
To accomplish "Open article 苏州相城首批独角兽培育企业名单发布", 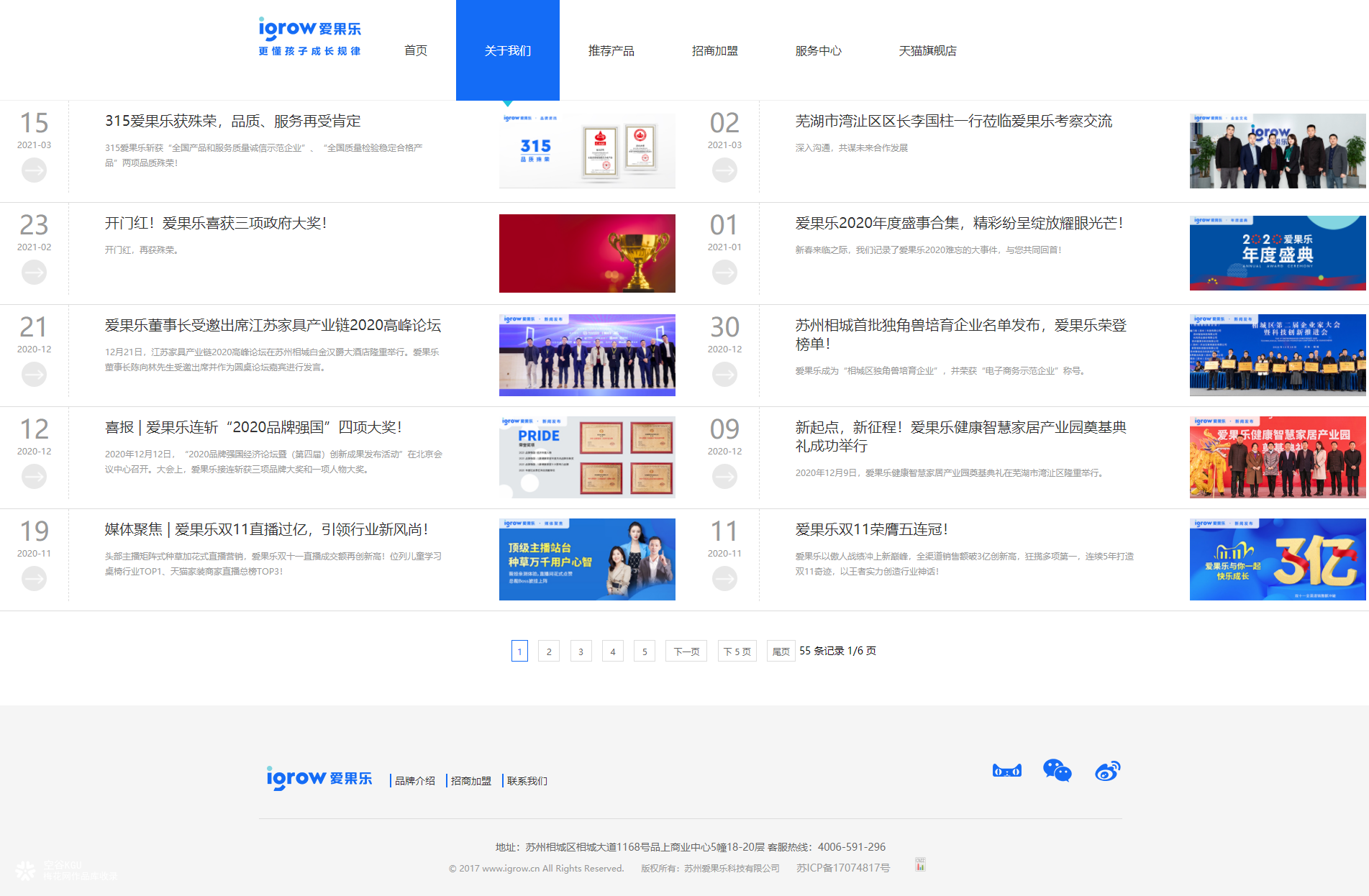I will [961, 334].
